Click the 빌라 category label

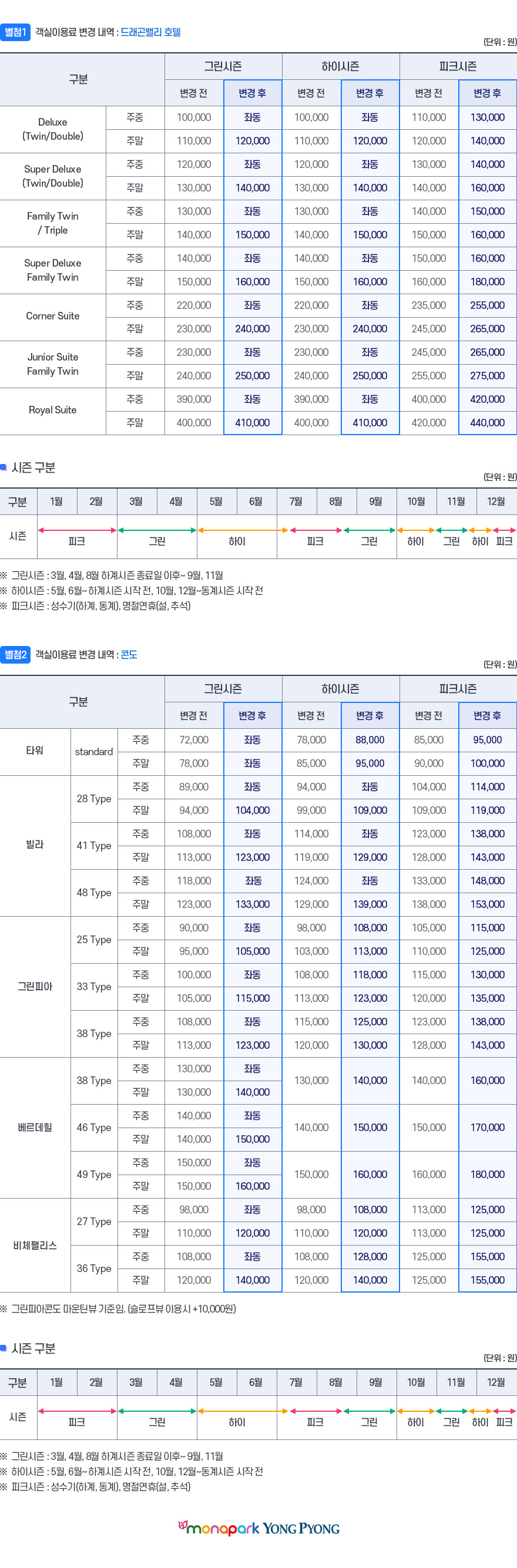tap(35, 845)
